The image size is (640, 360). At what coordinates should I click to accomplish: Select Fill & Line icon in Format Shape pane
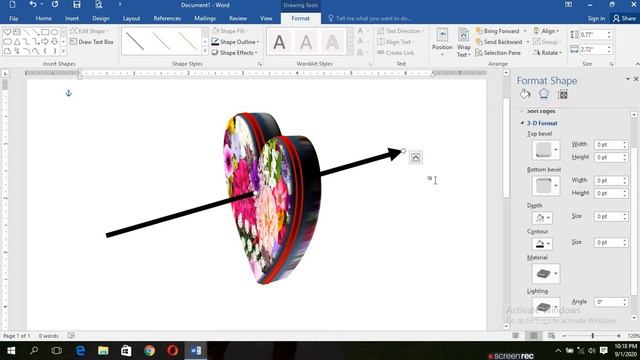click(x=525, y=94)
